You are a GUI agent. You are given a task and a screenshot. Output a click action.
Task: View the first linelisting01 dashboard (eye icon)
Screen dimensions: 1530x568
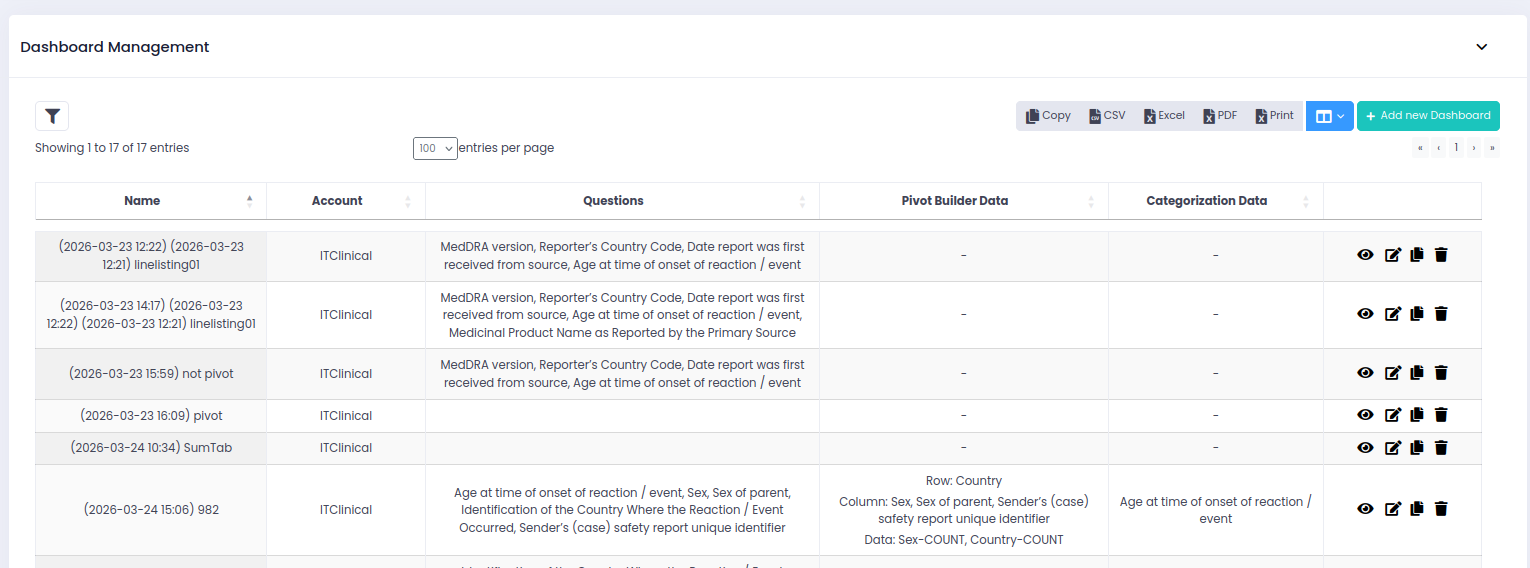pyautogui.click(x=1365, y=255)
